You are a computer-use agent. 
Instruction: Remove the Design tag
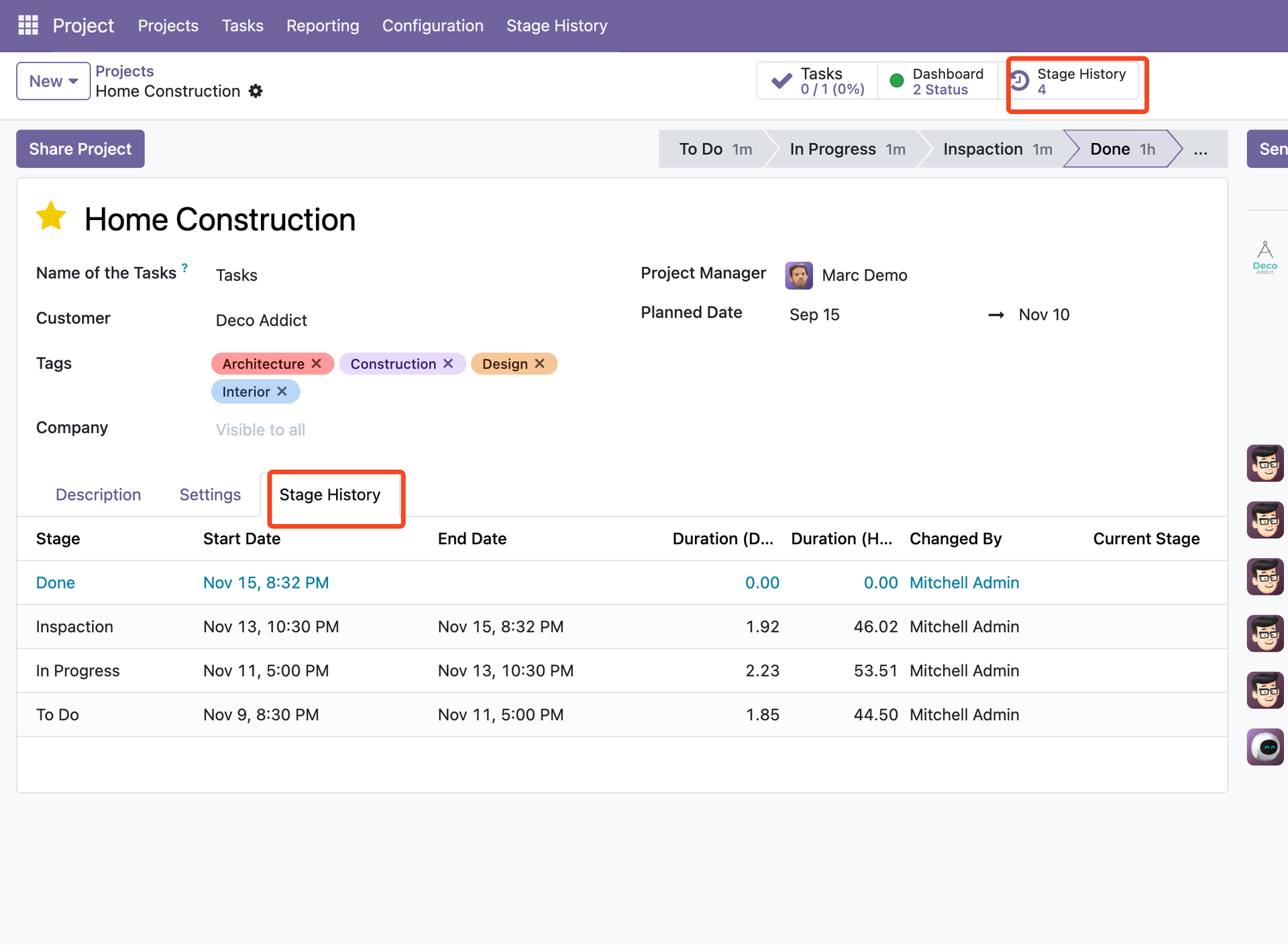539,363
